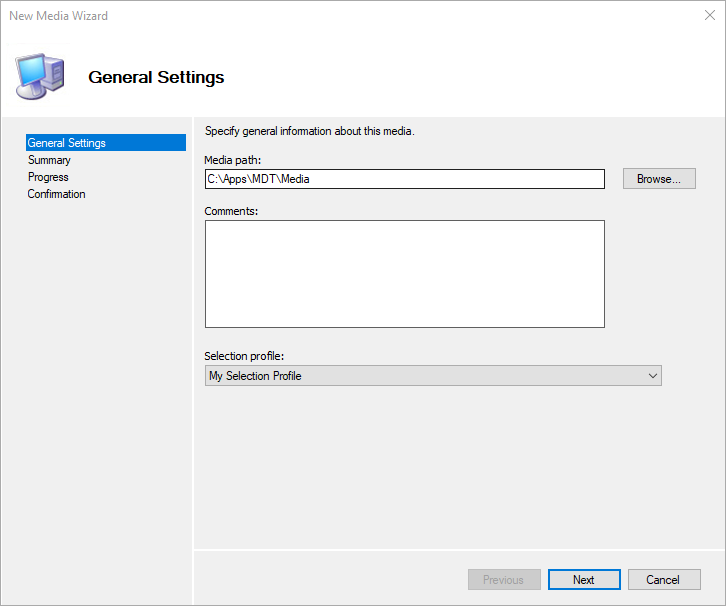Cancel the New Media Wizard
This screenshot has height=606, width=726.
pos(664,580)
